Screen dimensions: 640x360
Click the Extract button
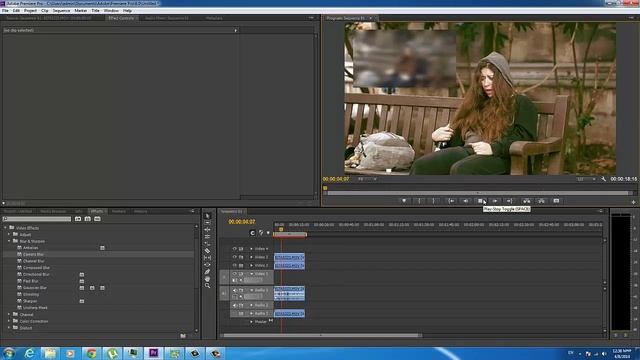pyautogui.click(x=541, y=201)
